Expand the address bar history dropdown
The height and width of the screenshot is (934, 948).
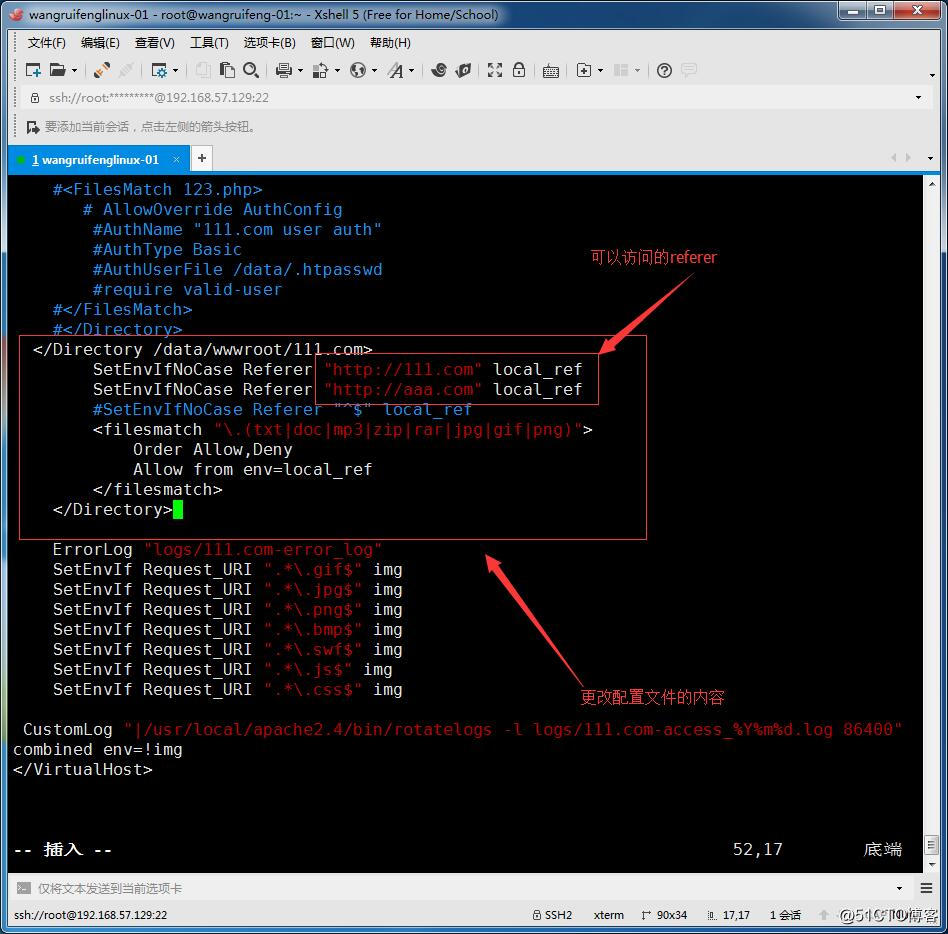918,98
